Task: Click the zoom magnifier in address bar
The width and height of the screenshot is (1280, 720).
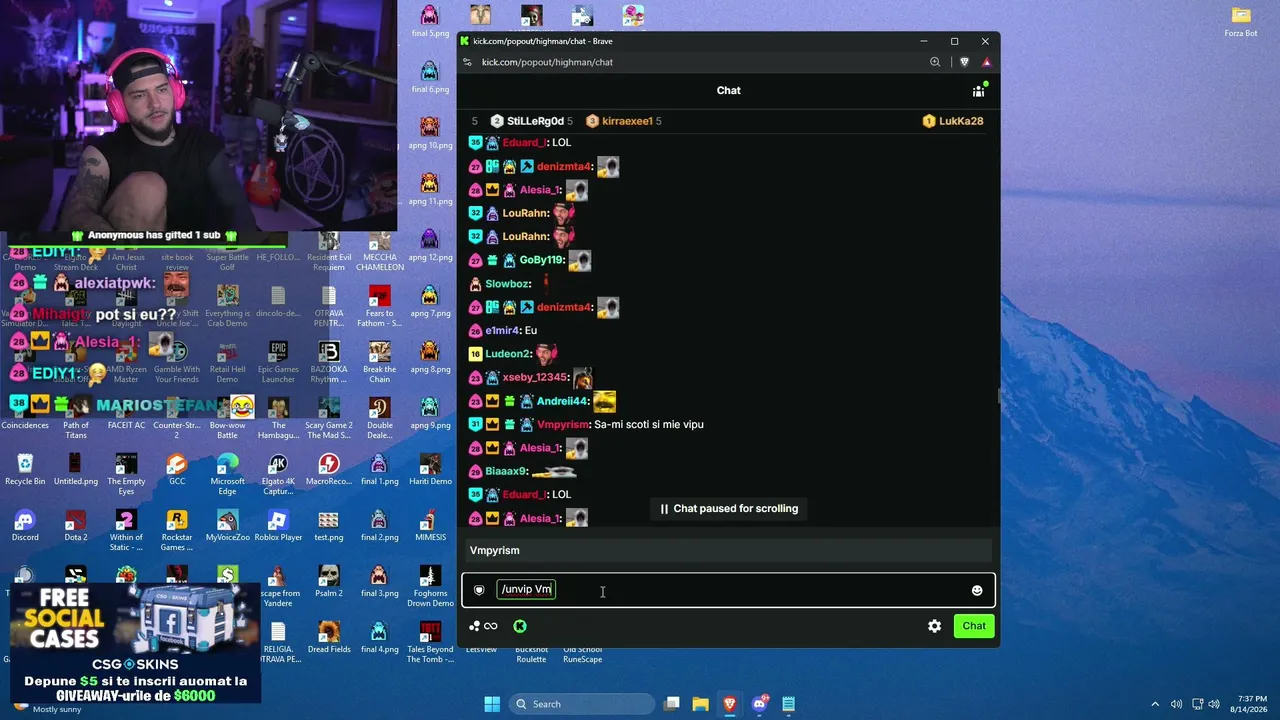Action: pos(935,62)
